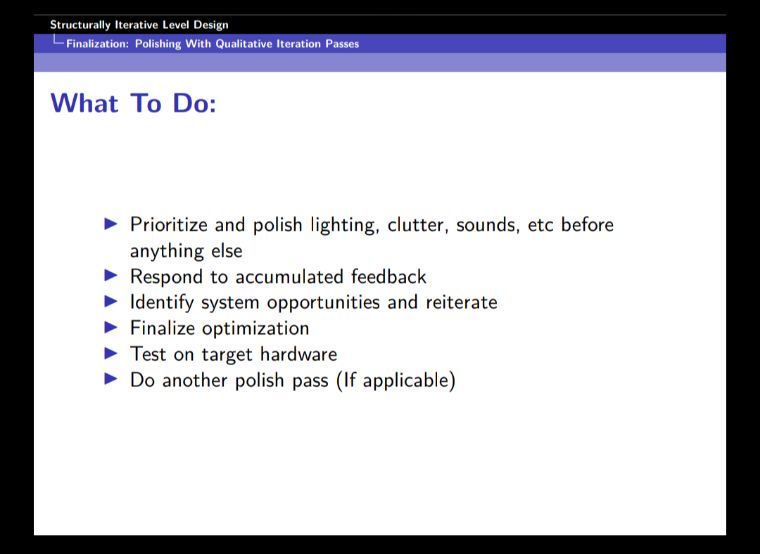Open the Structurally Iterative Level Design section link
This screenshot has height=554, width=760.
point(139,25)
